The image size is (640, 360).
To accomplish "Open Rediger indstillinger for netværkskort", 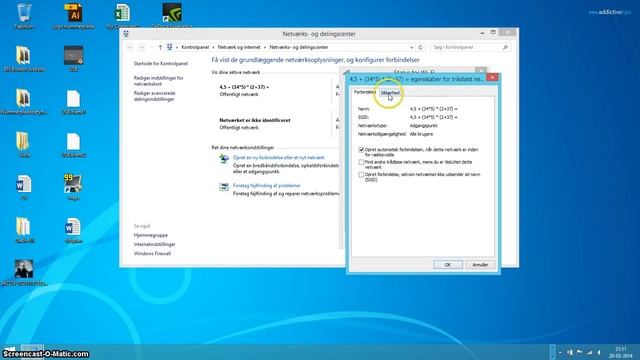I will (x=158, y=81).
